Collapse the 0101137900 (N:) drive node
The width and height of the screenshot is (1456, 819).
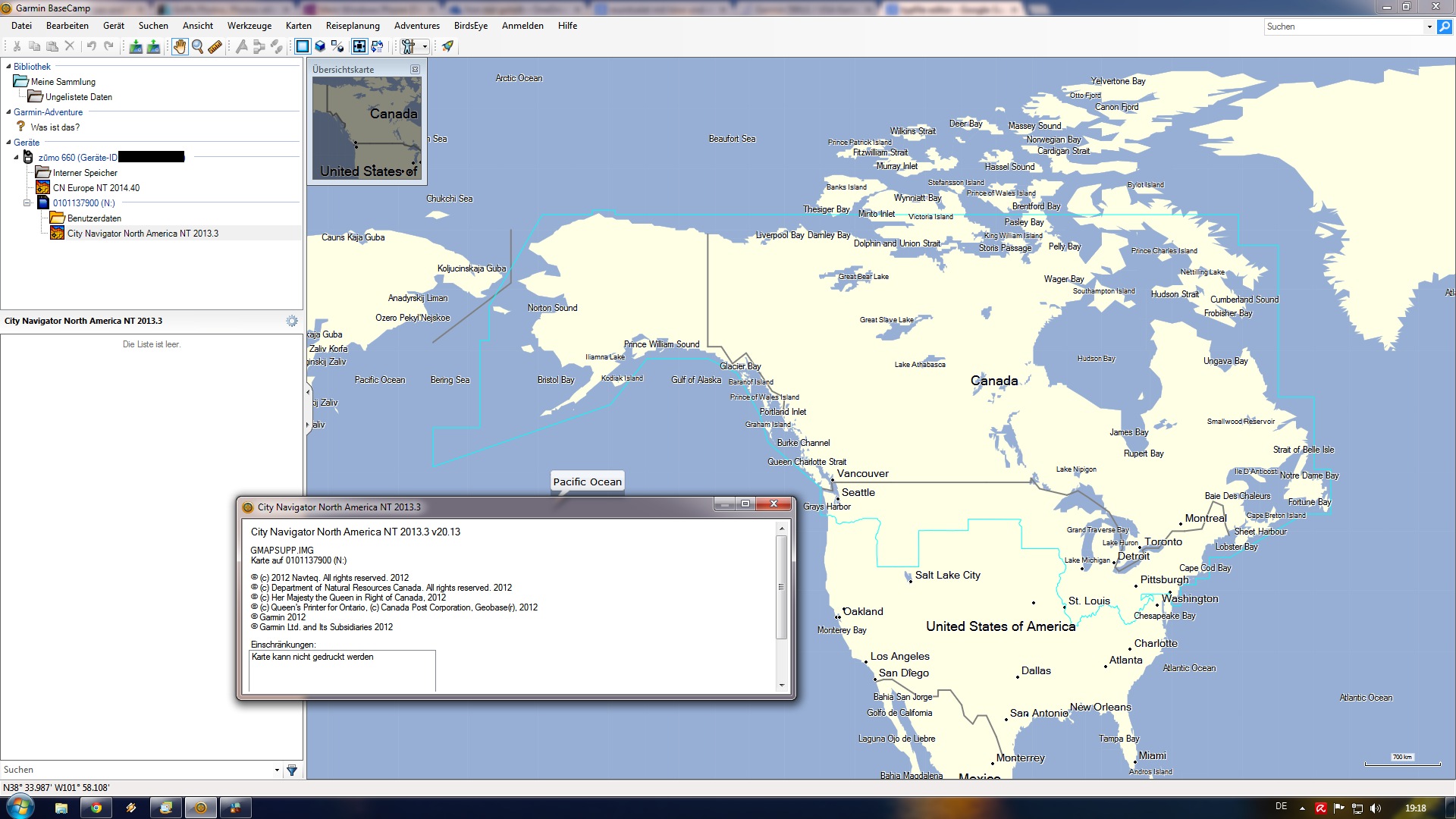[x=27, y=203]
